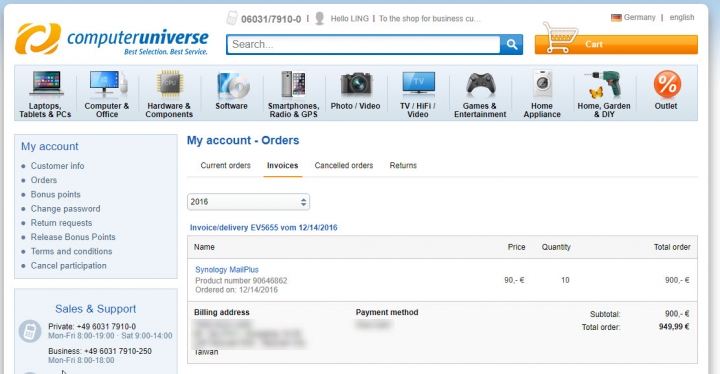The height and width of the screenshot is (374, 720).
Task: Click the Business: +49 6031 7910-250 number
Action: pyautogui.click(x=100, y=351)
